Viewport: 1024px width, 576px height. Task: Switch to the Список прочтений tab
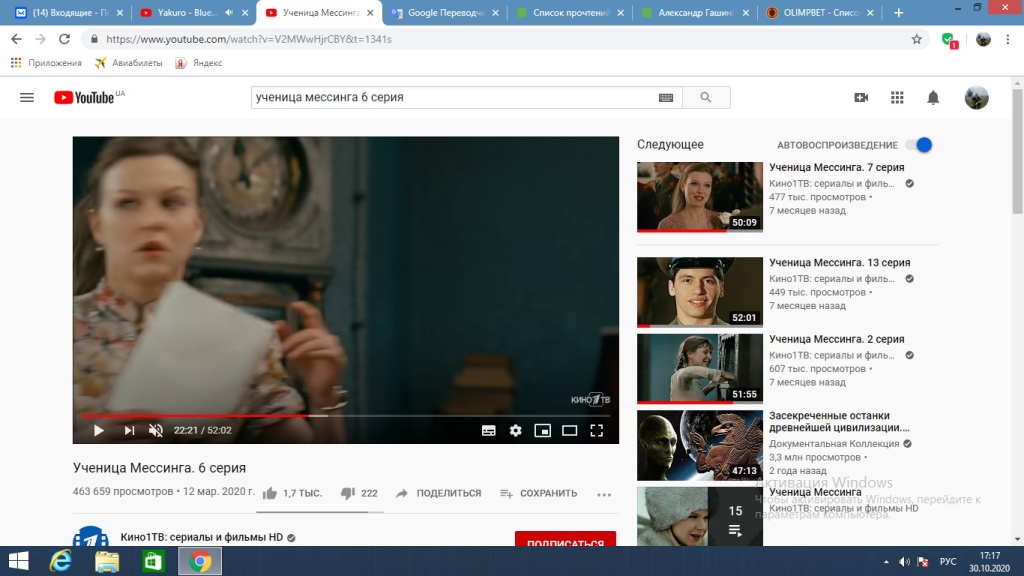tap(571, 12)
